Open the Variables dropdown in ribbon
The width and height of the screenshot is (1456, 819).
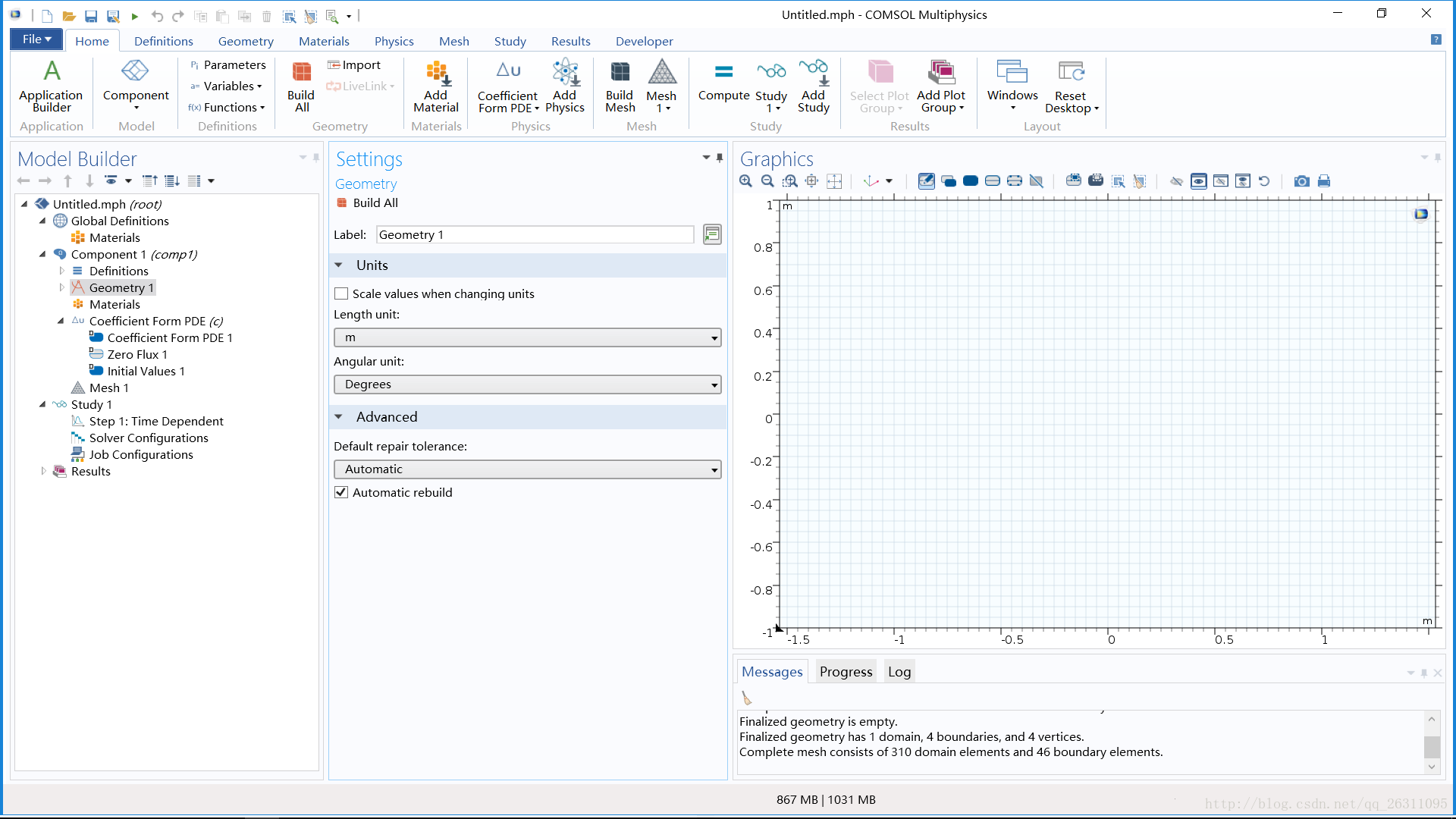(226, 86)
